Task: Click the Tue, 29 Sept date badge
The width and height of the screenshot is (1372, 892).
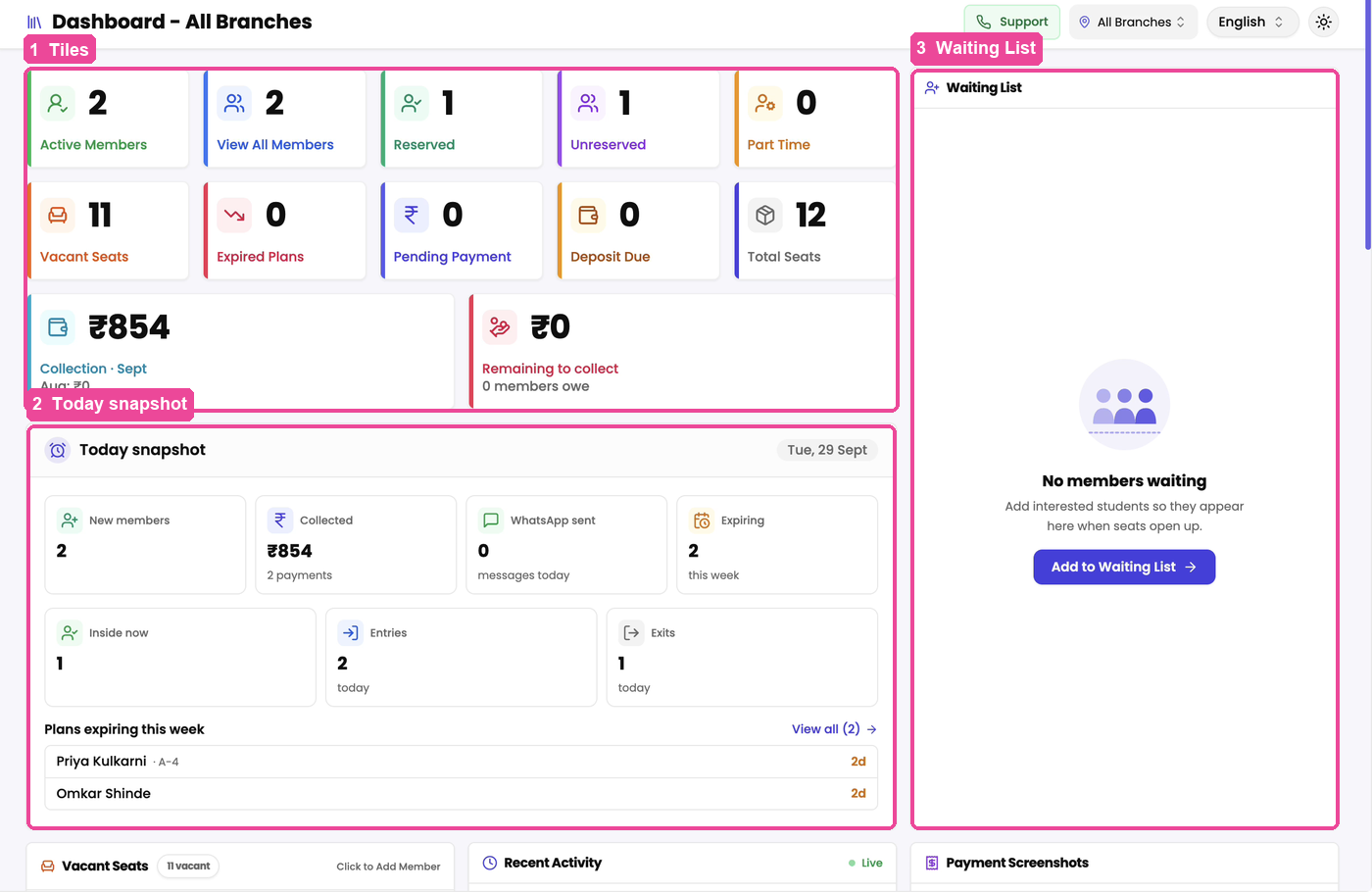Action: pyautogui.click(x=827, y=450)
